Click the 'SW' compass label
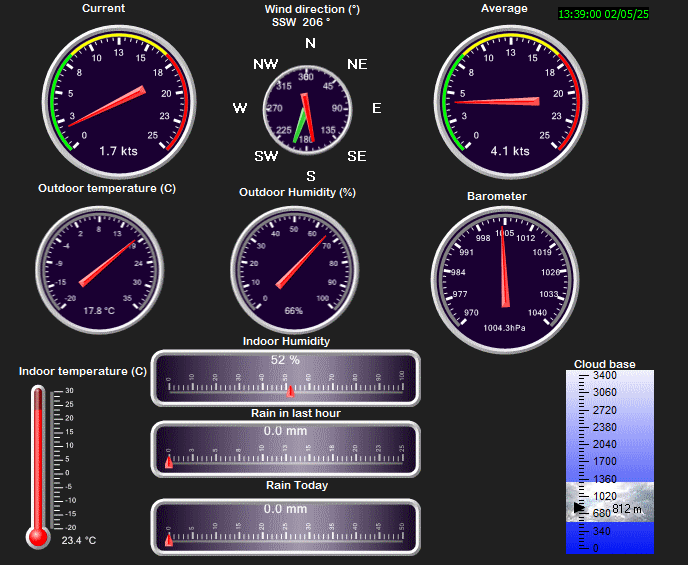Screen dimensions: 688x565 pyautogui.click(x=266, y=156)
